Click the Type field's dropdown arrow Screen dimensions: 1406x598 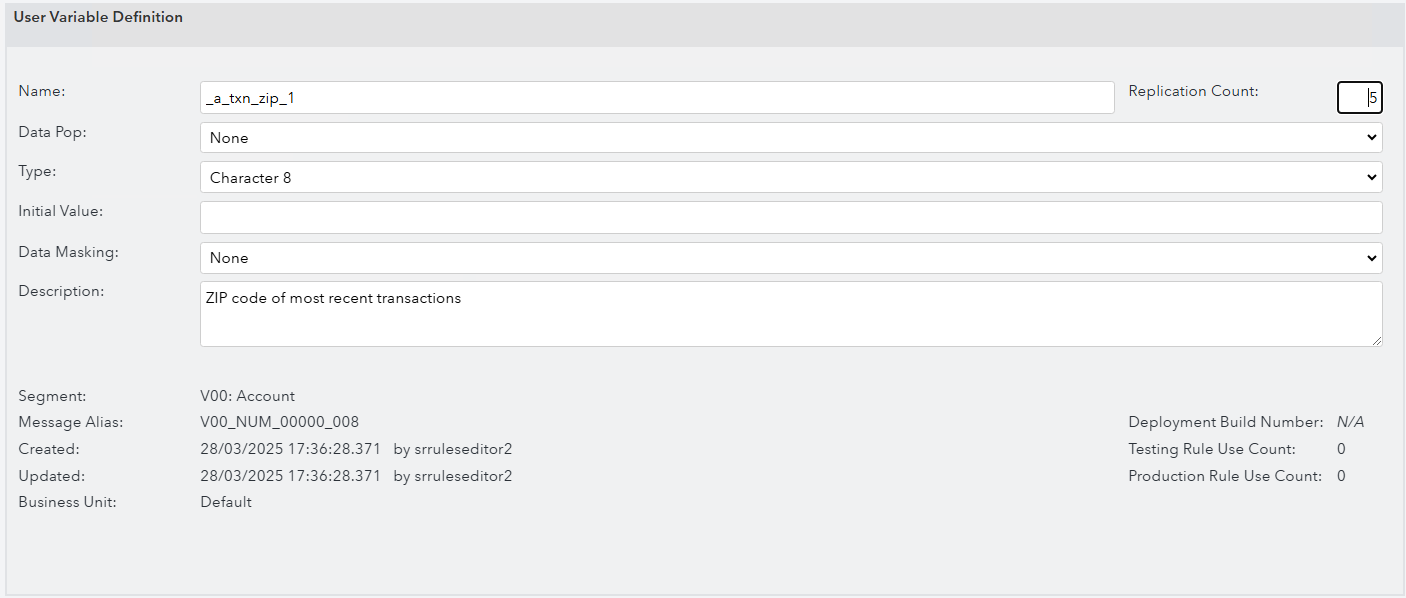pyautogui.click(x=1372, y=177)
